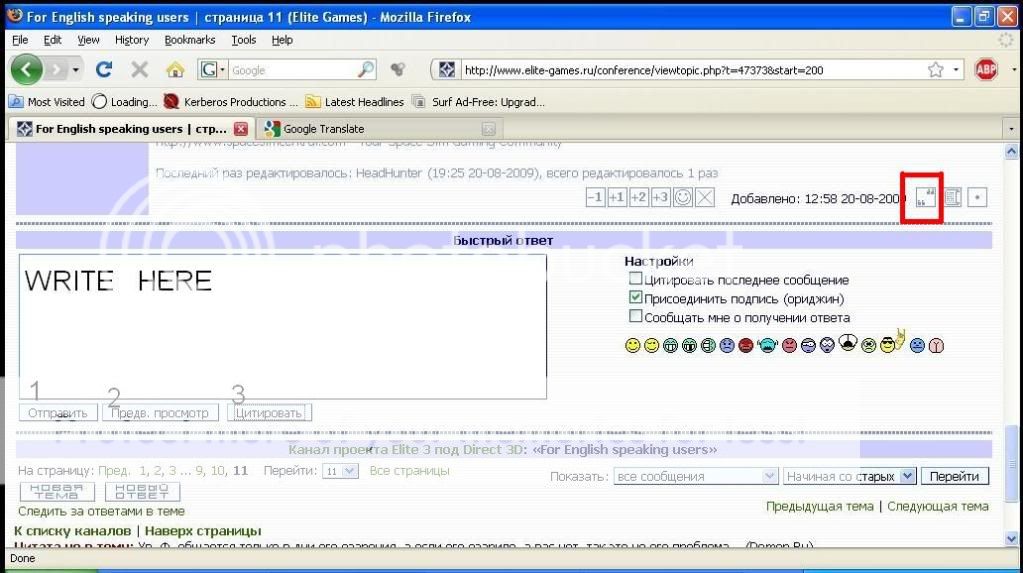Click the Firefox reload page icon
The height and width of the screenshot is (573, 1023).
(103, 70)
